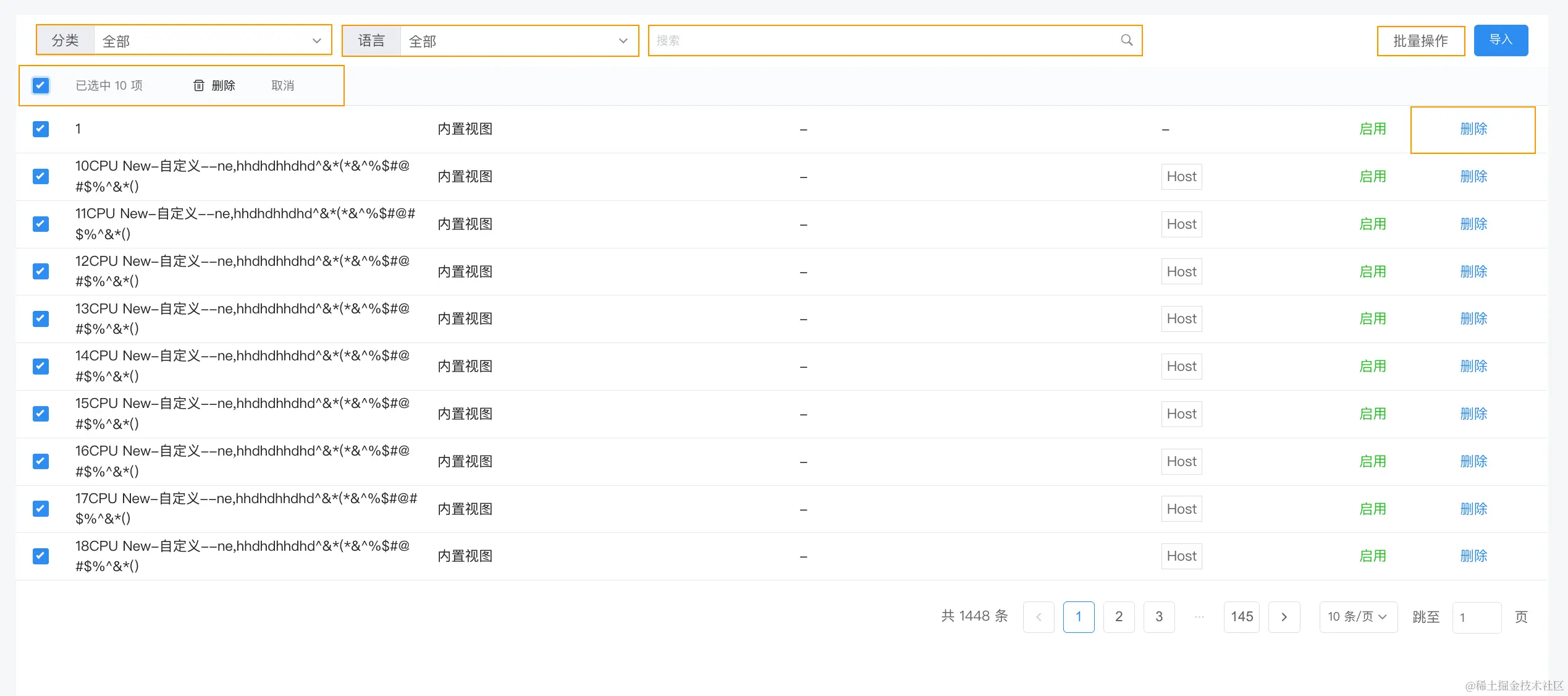This screenshot has width=1568, height=696.
Task: Uncheck the select-all checkbox
Action: click(x=41, y=85)
